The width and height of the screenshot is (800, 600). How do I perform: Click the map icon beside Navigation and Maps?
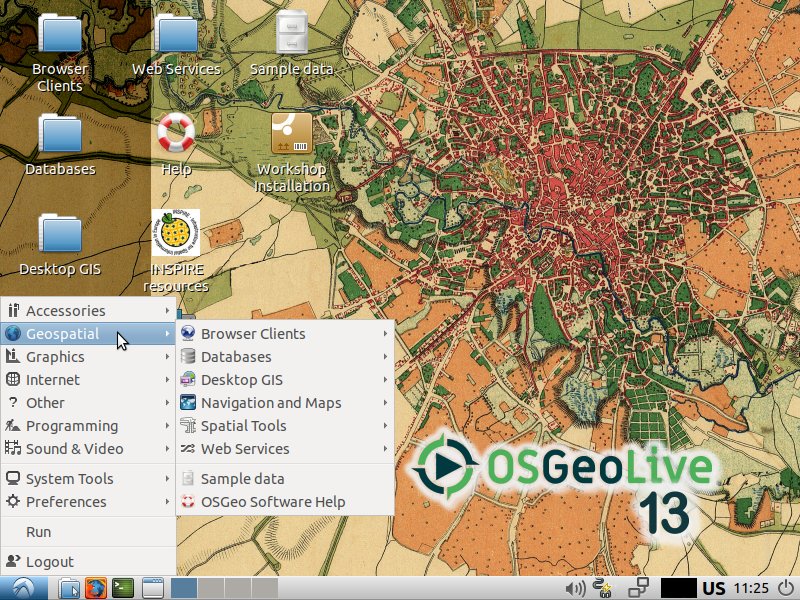click(188, 402)
